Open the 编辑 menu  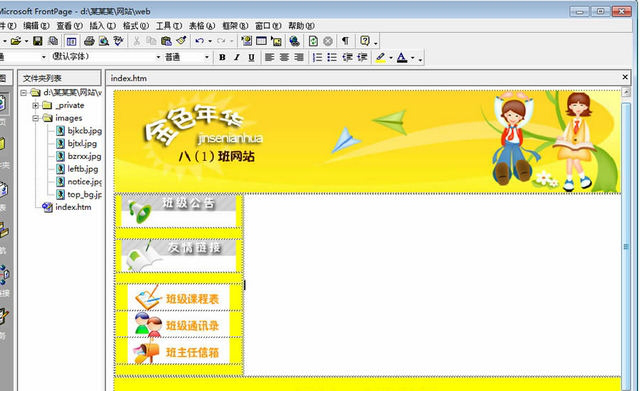[36, 26]
